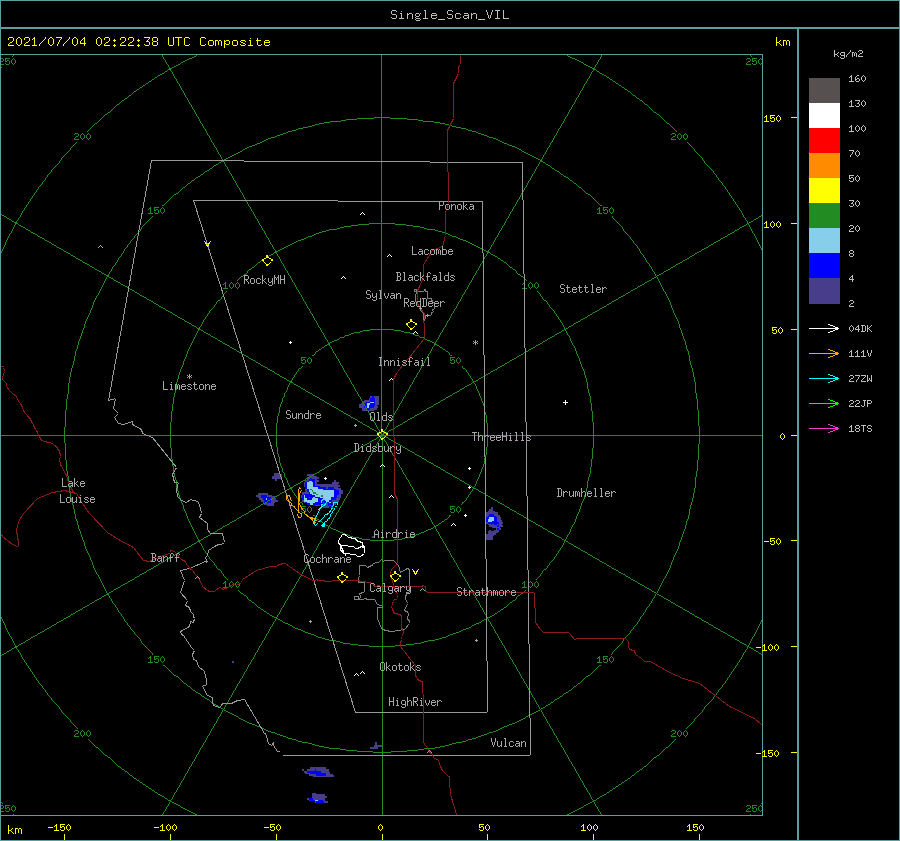Image resolution: width=900 pixels, height=841 pixels.
Task: Select the red 70-100 legend swatch
Action: click(824, 141)
